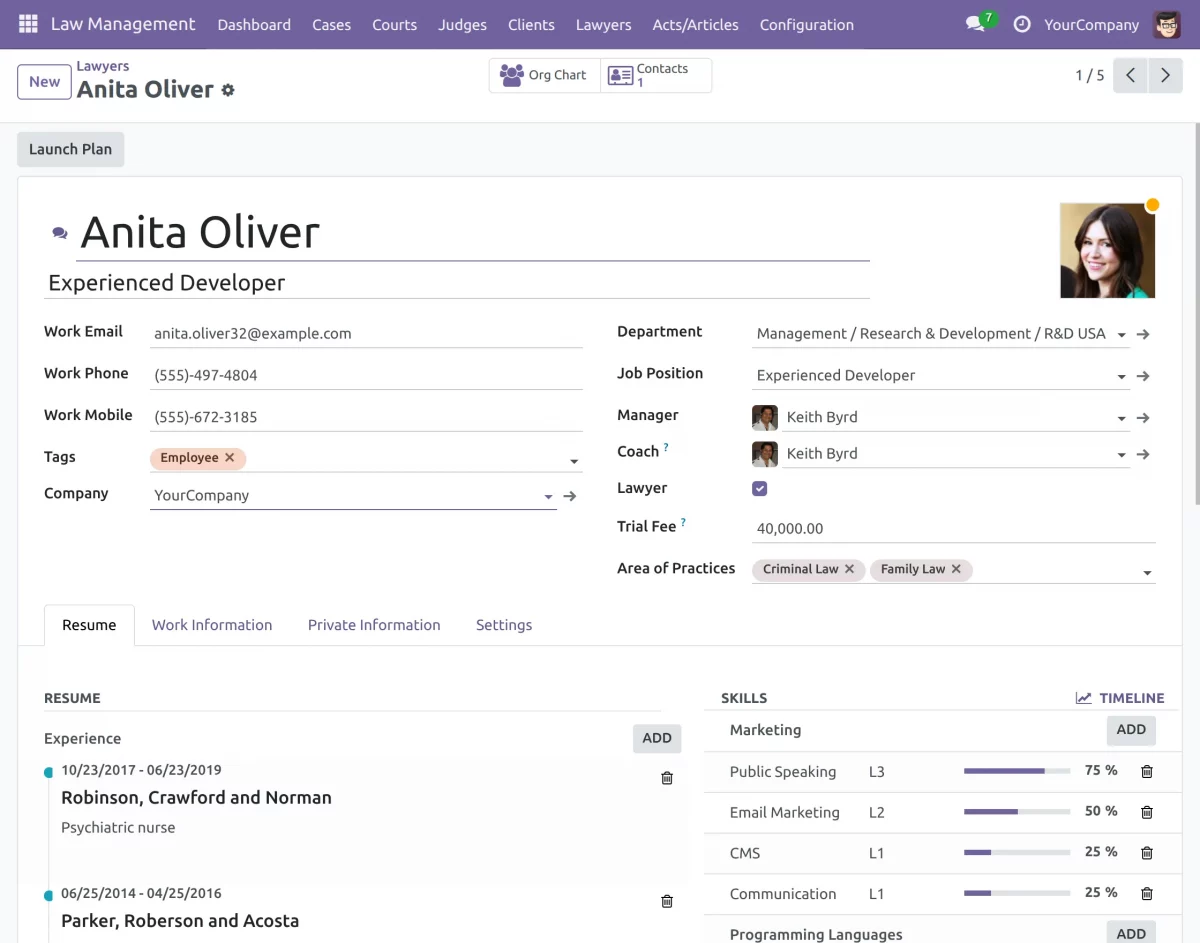1200x943 pixels.
Task: Open the Company dropdown
Action: tap(548, 496)
